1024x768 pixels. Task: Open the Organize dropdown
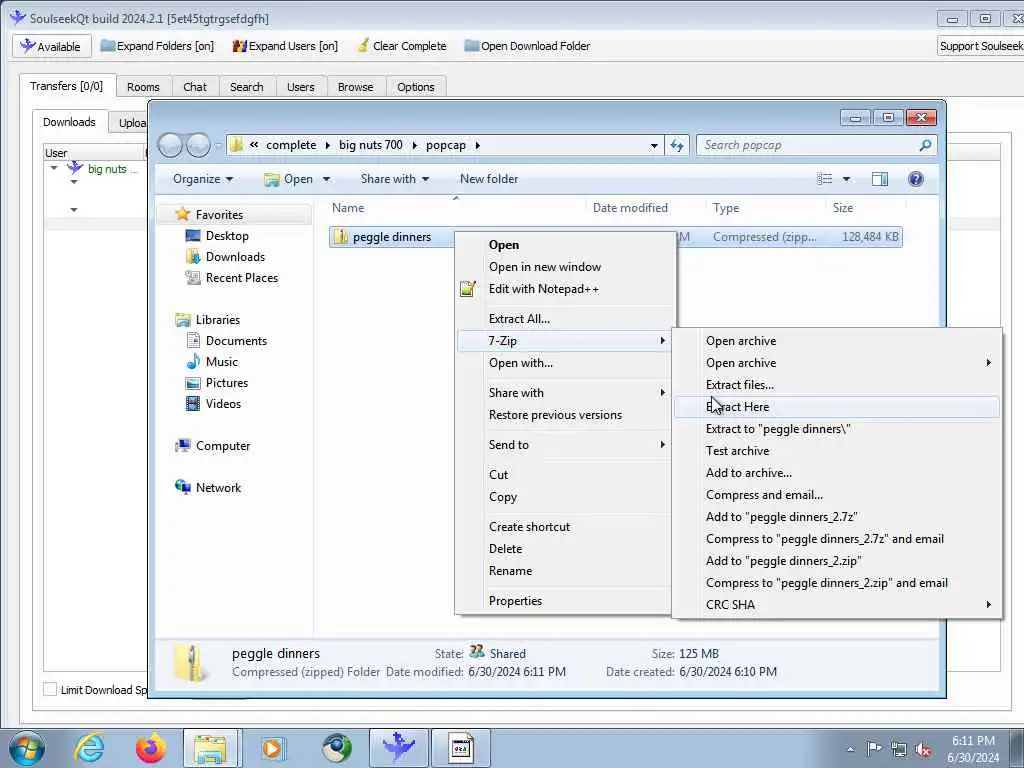click(202, 179)
